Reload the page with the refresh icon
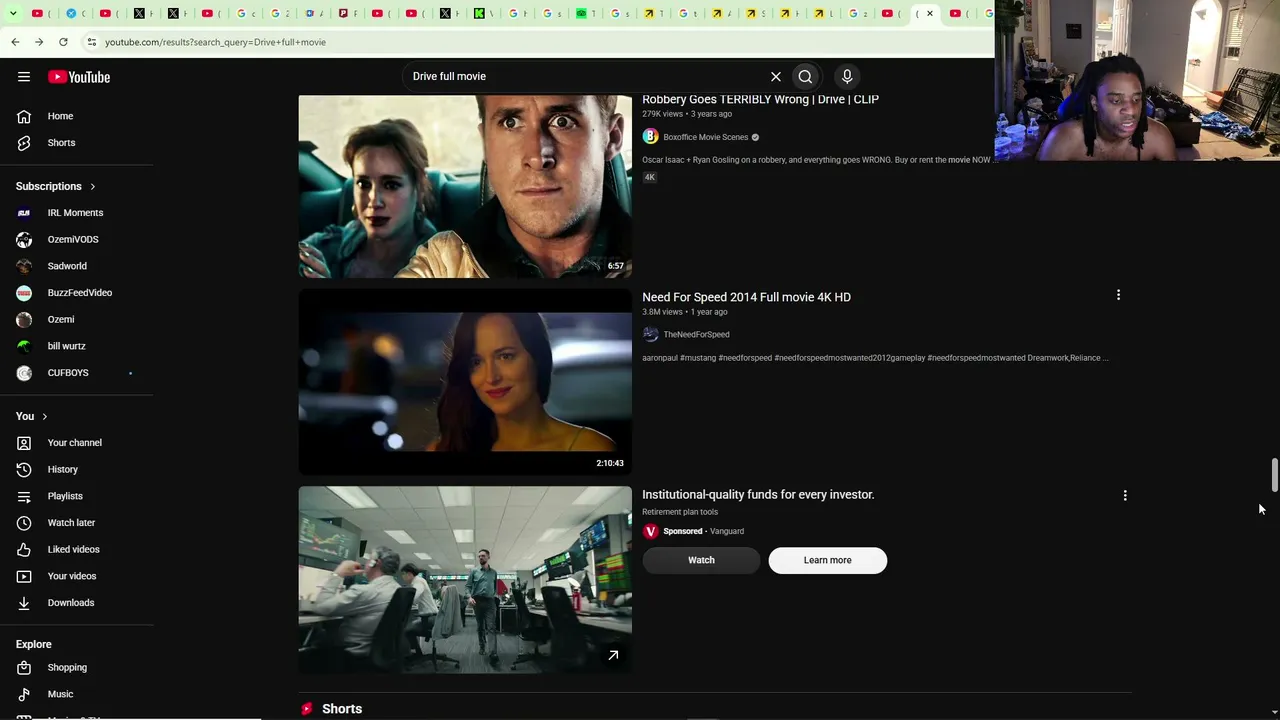Screen dimensions: 1280x720 pos(63,42)
